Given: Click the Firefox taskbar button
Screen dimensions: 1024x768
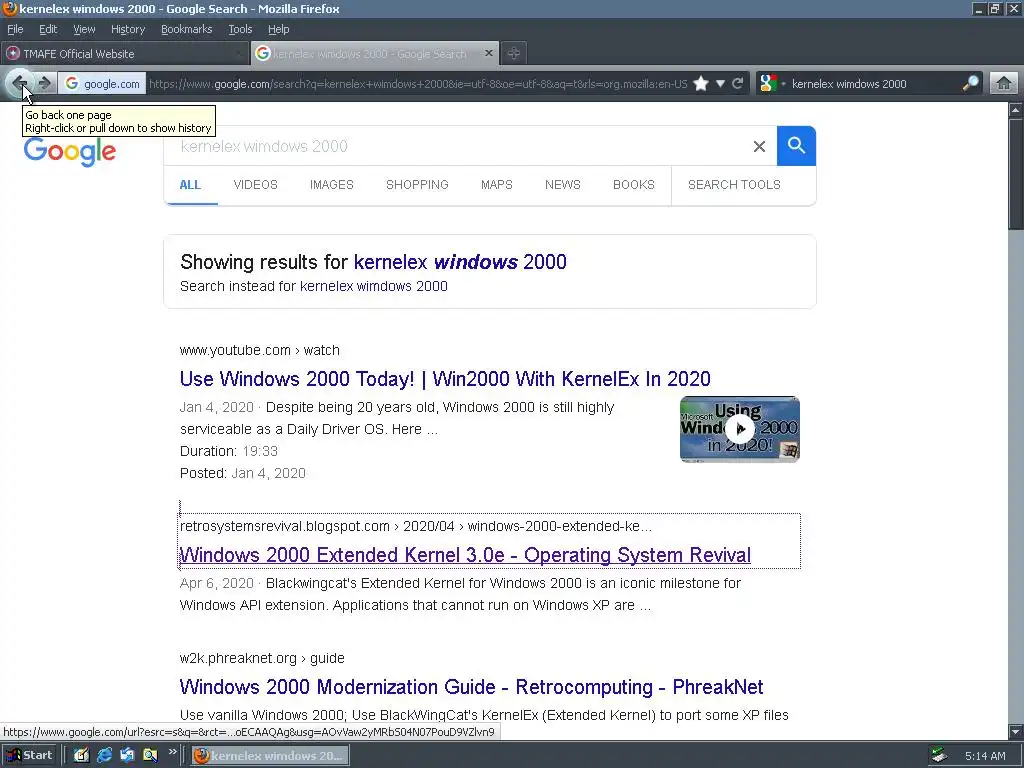Looking at the screenshot, I should (270, 756).
